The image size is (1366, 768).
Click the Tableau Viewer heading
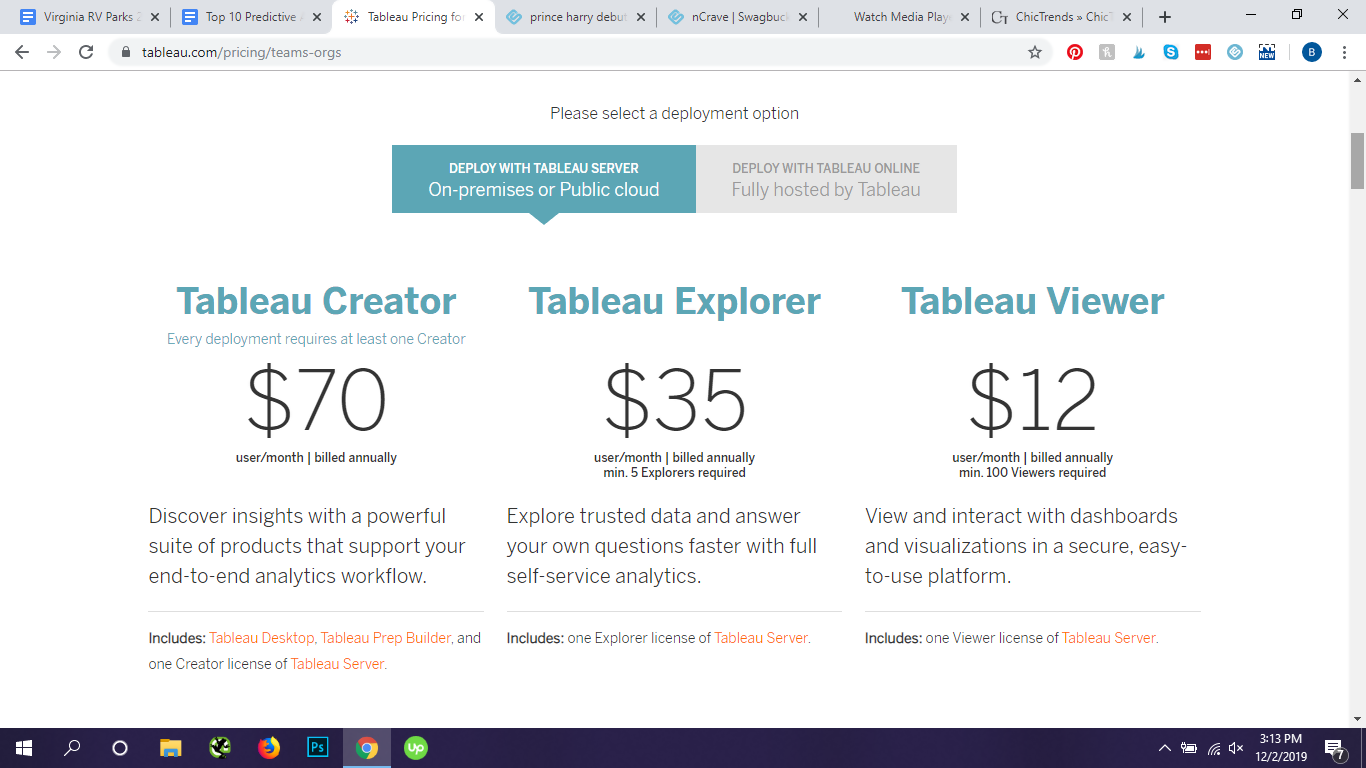pos(1033,301)
